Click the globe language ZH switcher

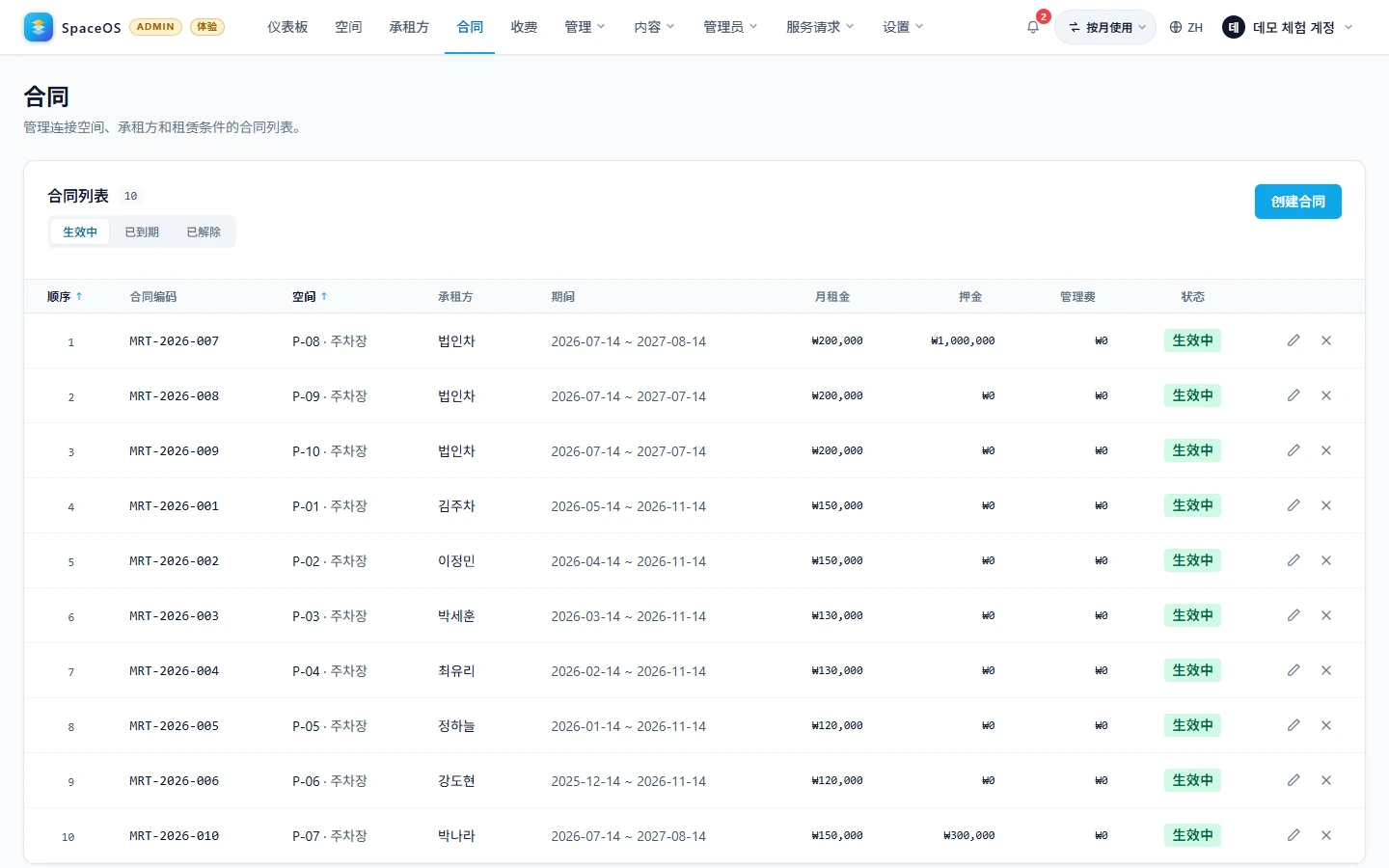(x=1185, y=27)
